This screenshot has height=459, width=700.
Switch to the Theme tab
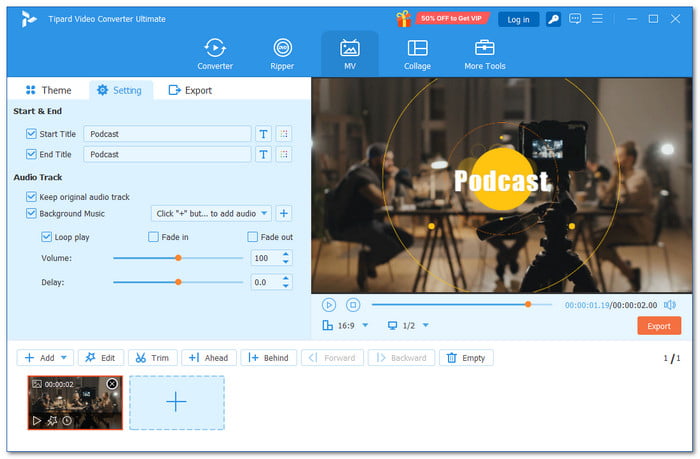tap(49, 90)
